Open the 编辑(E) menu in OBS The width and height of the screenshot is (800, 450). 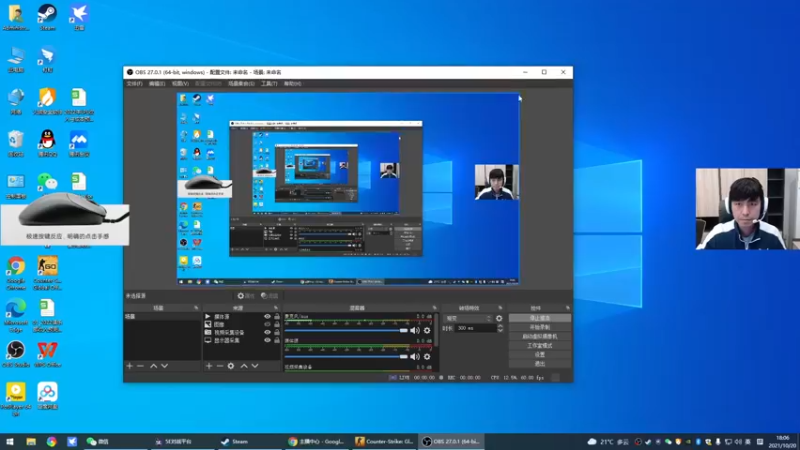coord(157,84)
